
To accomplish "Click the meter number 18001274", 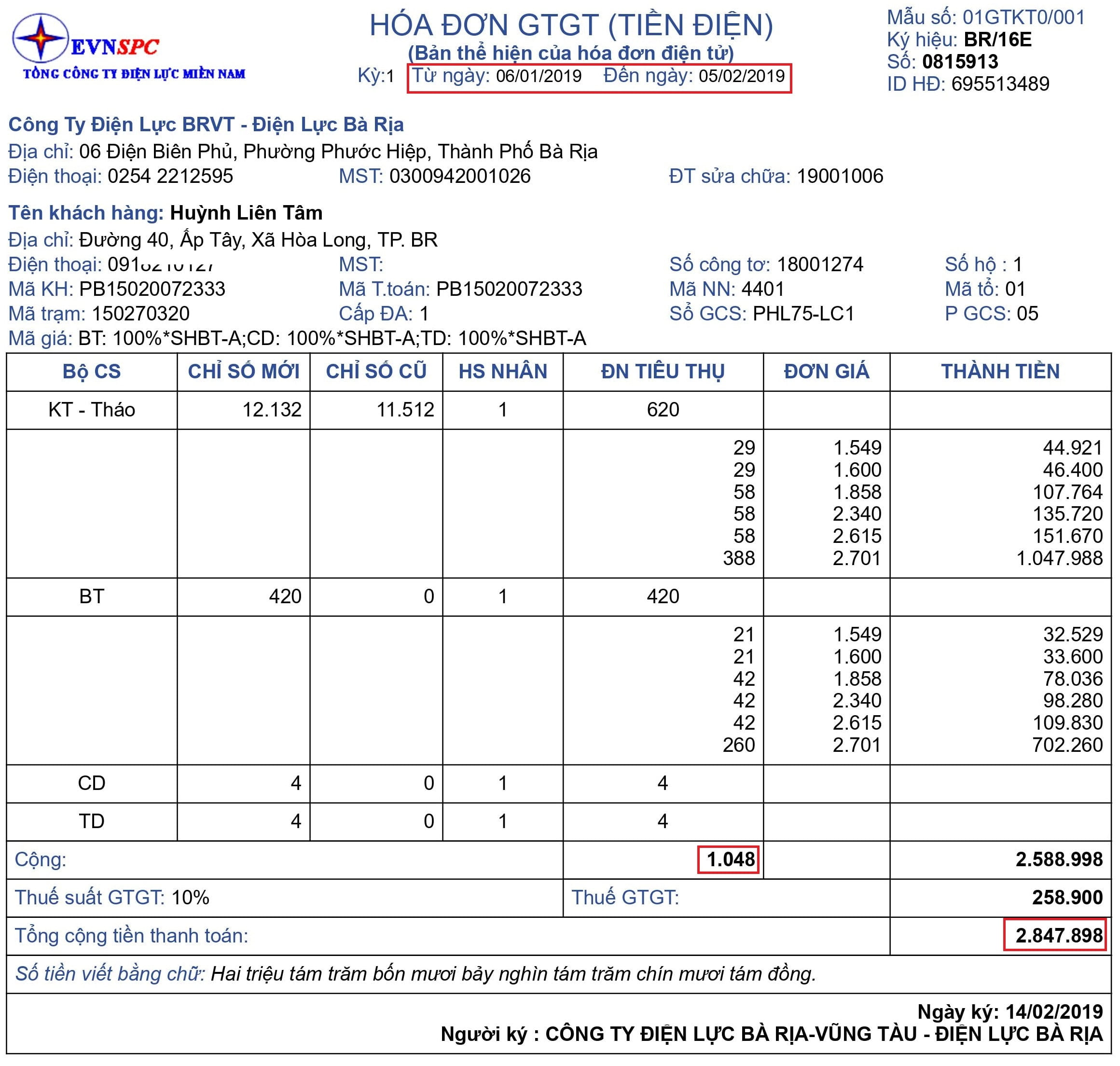I will click(820, 264).
